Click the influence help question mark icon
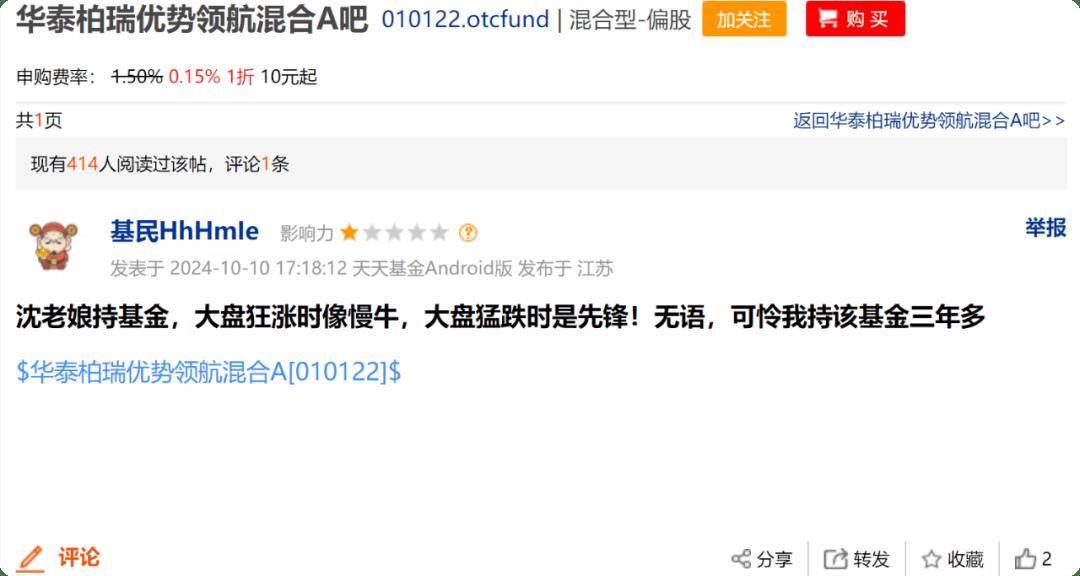1080x576 pixels. [468, 233]
